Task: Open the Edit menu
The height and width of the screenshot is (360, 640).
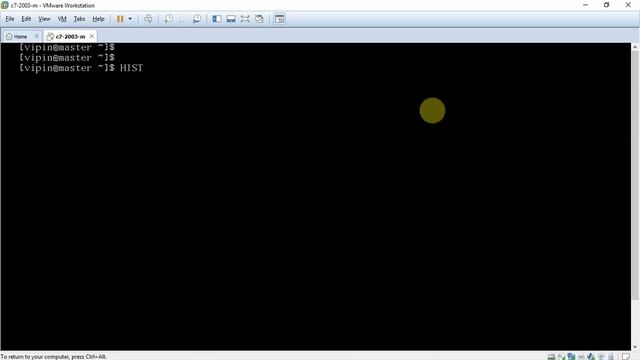Action: coord(26,19)
